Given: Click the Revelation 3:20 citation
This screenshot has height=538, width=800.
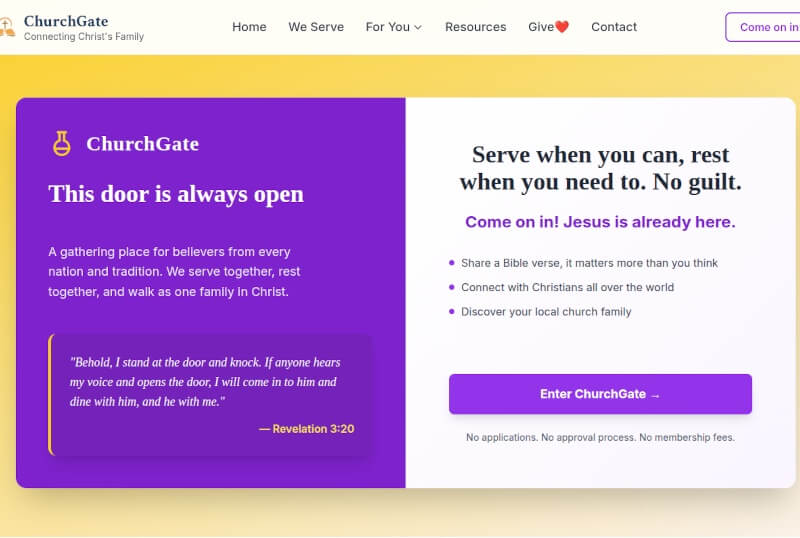Looking at the screenshot, I should [306, 429].
